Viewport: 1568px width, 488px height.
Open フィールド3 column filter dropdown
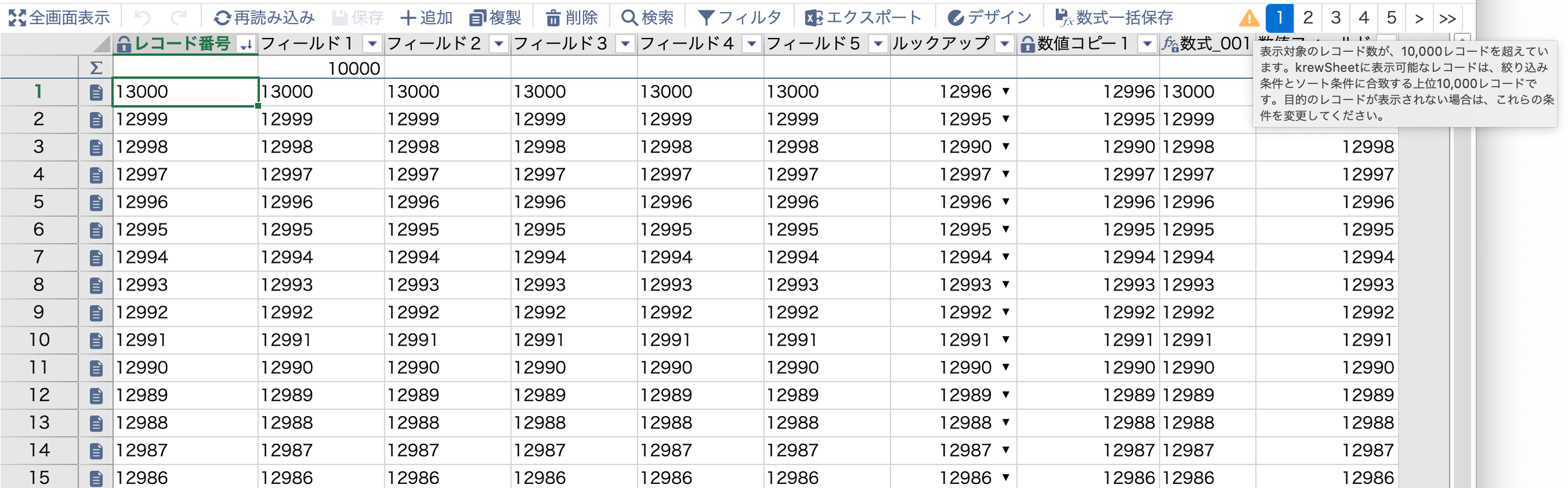(624, 44)
